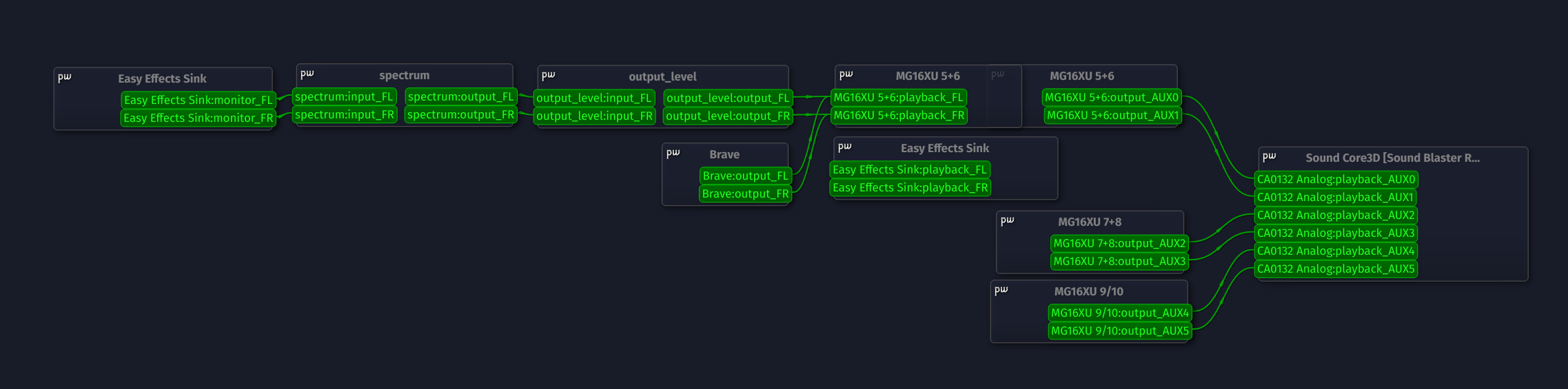Viewport: 1568px width, 389px height.
Task: Select the MG16XU 9/10:output_AUX4 port
Action: click(1120, 313)
